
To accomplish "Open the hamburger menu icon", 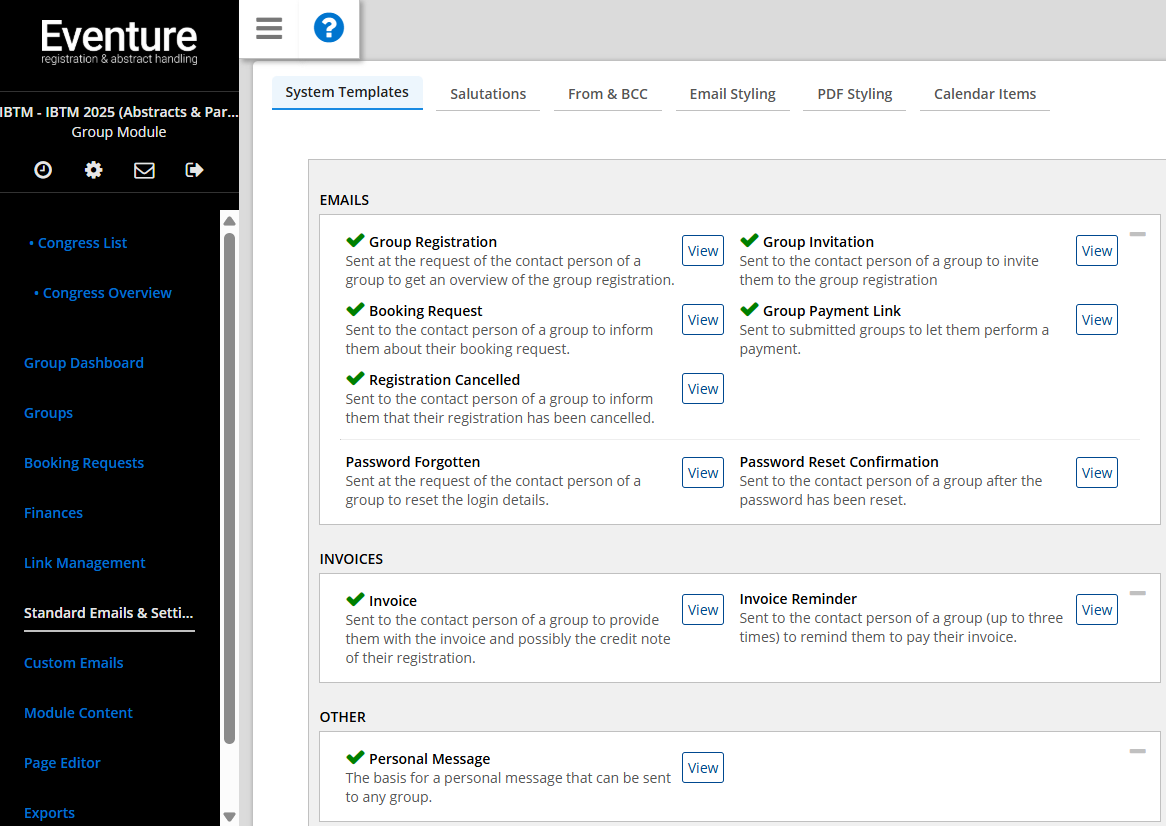I will (268, 28).
